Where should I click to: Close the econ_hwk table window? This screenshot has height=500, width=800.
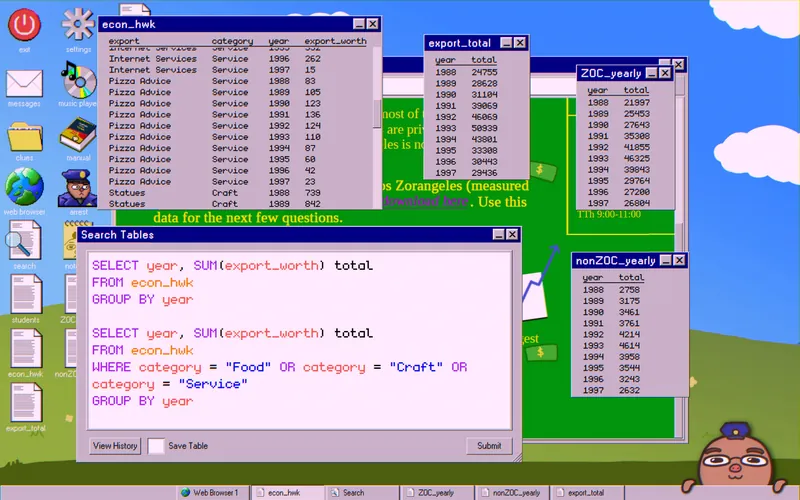pyautogui.click(x=373, y=24)
